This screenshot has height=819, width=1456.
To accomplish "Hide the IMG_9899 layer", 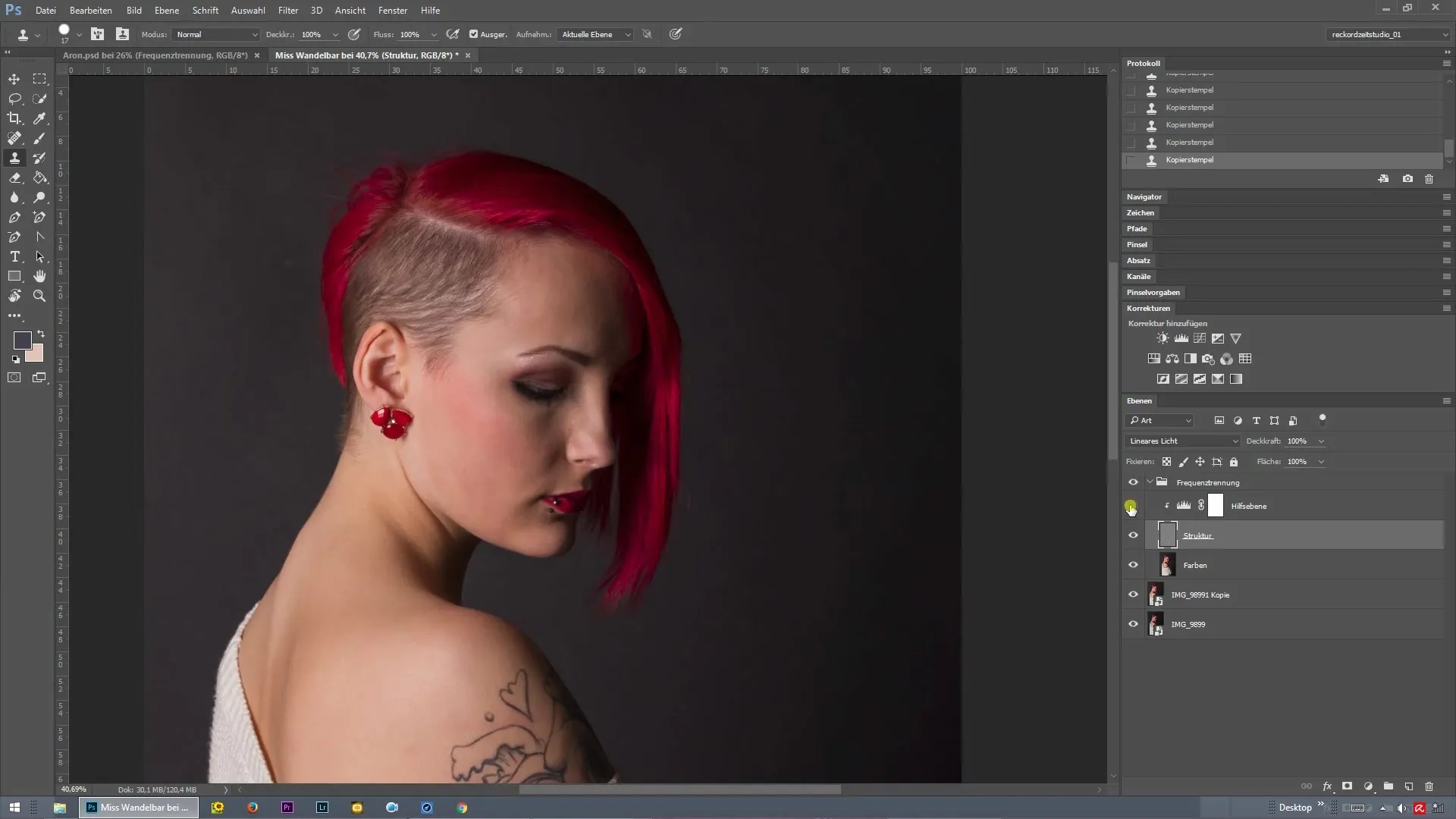I will [x=1133, y=624].
